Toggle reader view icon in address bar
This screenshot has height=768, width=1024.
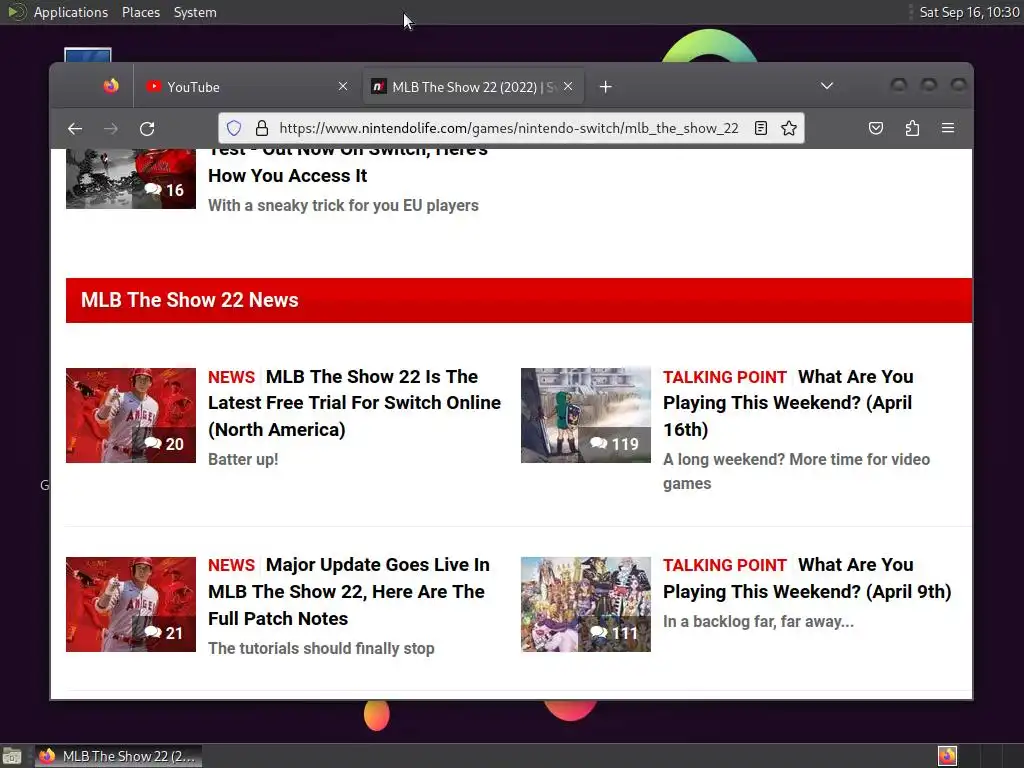(x=761, y=128)
